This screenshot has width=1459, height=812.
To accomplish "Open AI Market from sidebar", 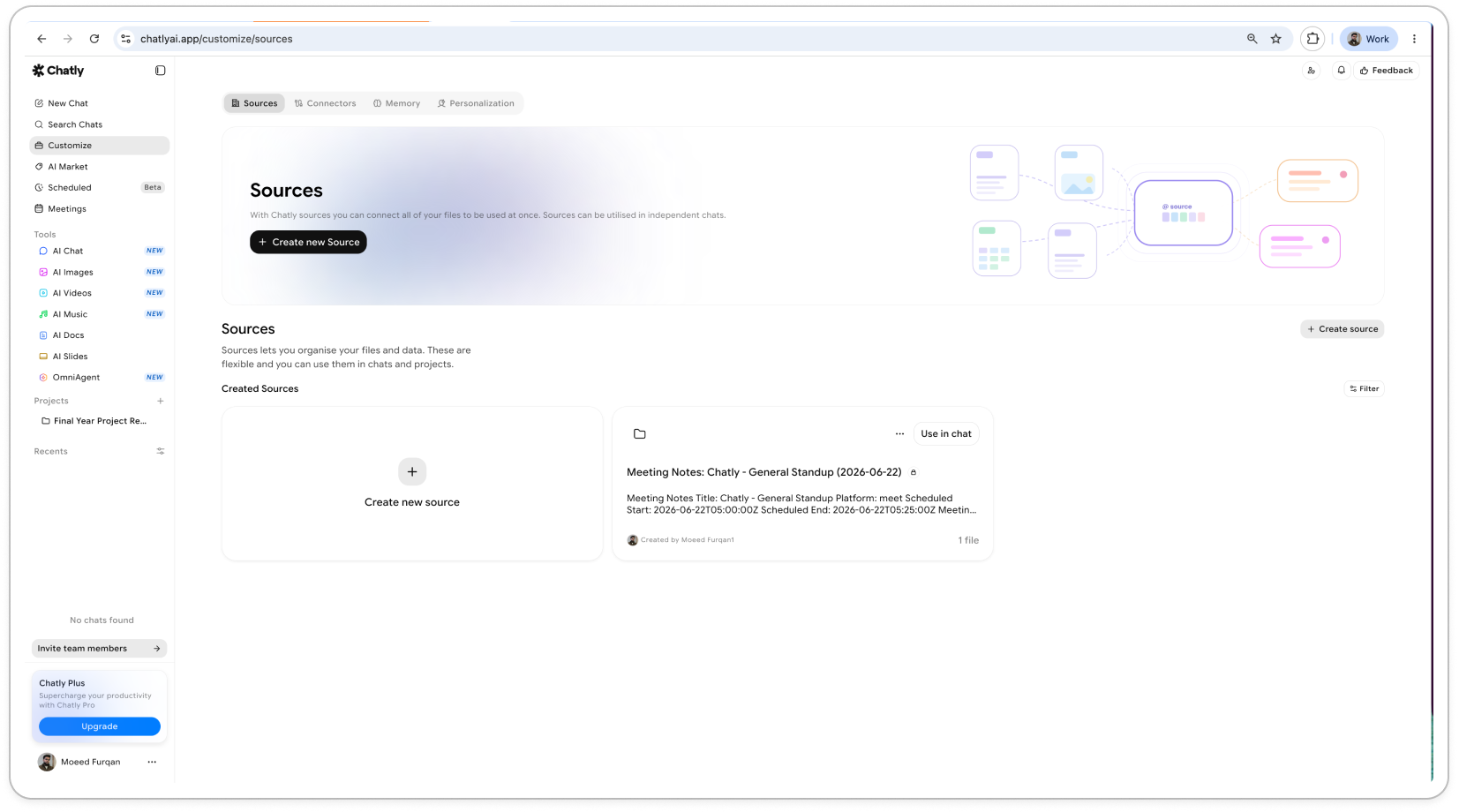I will click(x=99, y=167).
